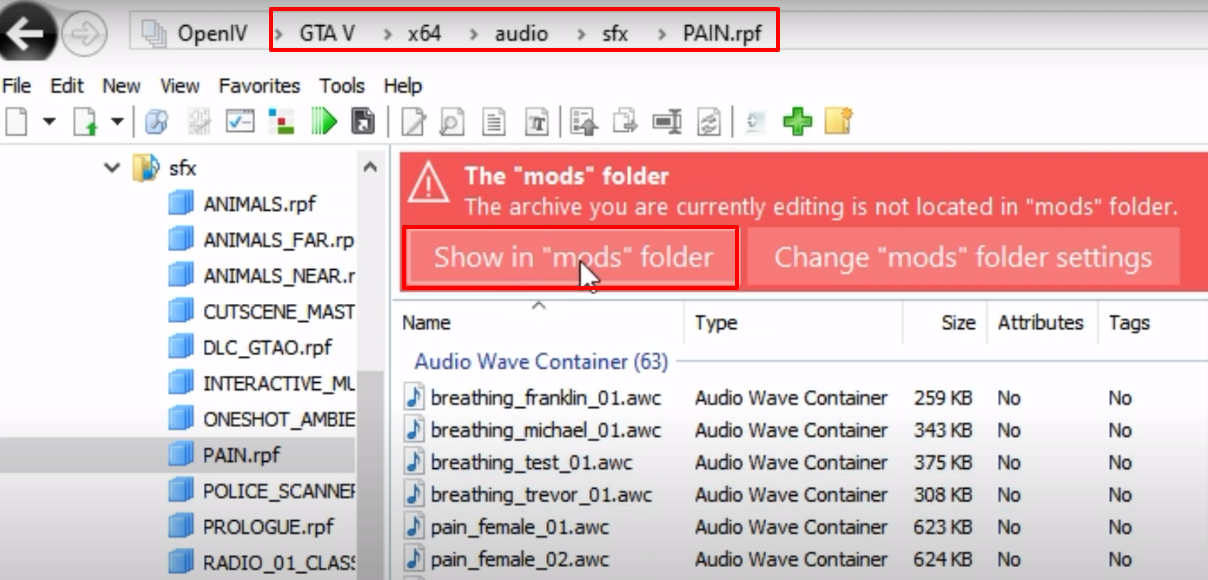Jump to GTA V in the breadcrumb

327,34
